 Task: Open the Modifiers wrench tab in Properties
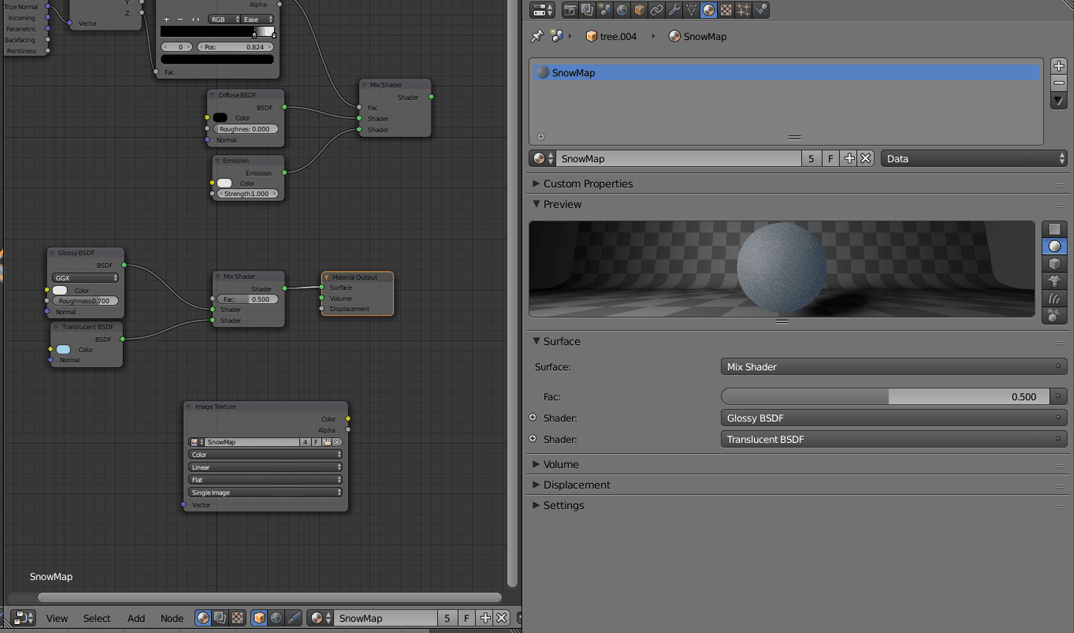point(674,10)
